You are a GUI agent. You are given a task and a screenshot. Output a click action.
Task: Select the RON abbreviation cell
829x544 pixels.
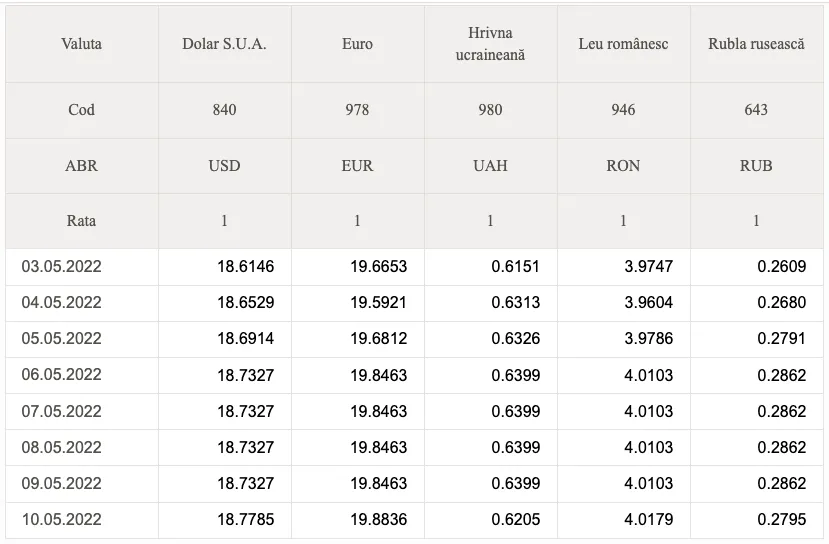click(x=623, y=166)
